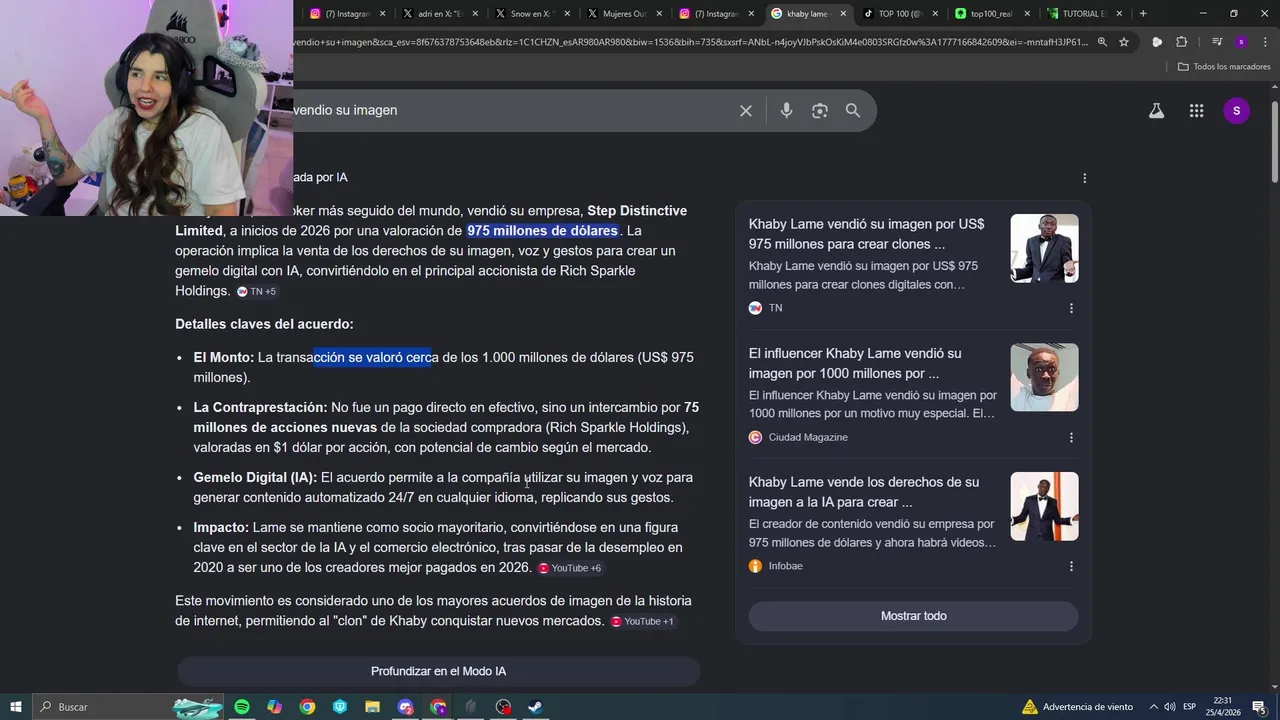Open Discord from the taskbar
Image resolution: width=1280 pixels, height=720 pixels.
(405, 707)
